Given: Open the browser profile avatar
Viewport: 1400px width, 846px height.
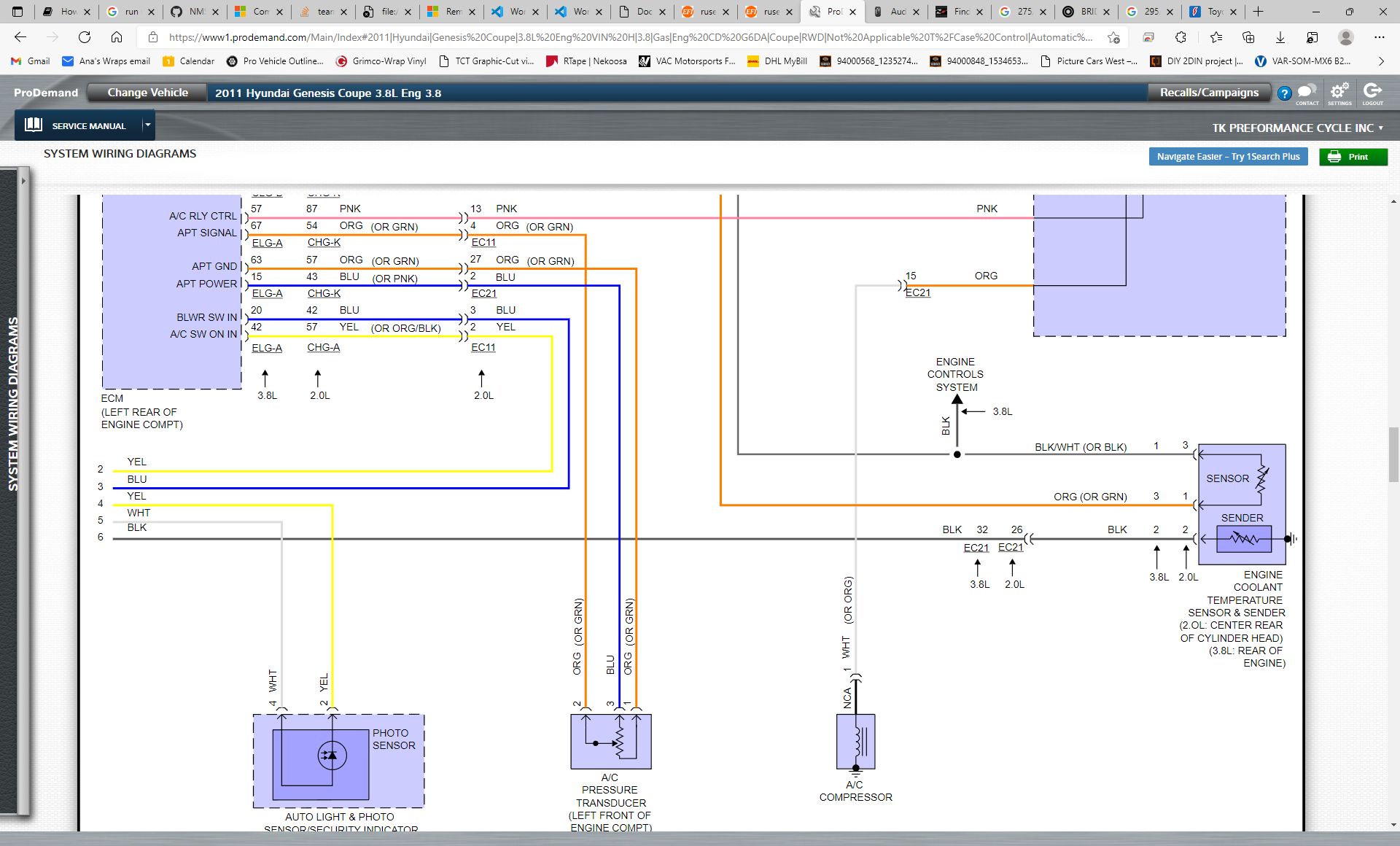Looking at the screenshot, I should point(1346,37).
